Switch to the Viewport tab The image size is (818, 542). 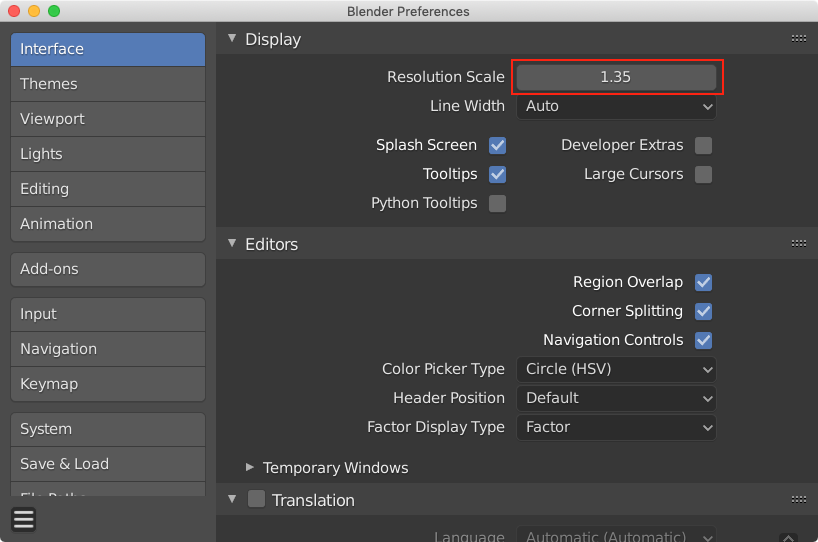coord(108,119)
